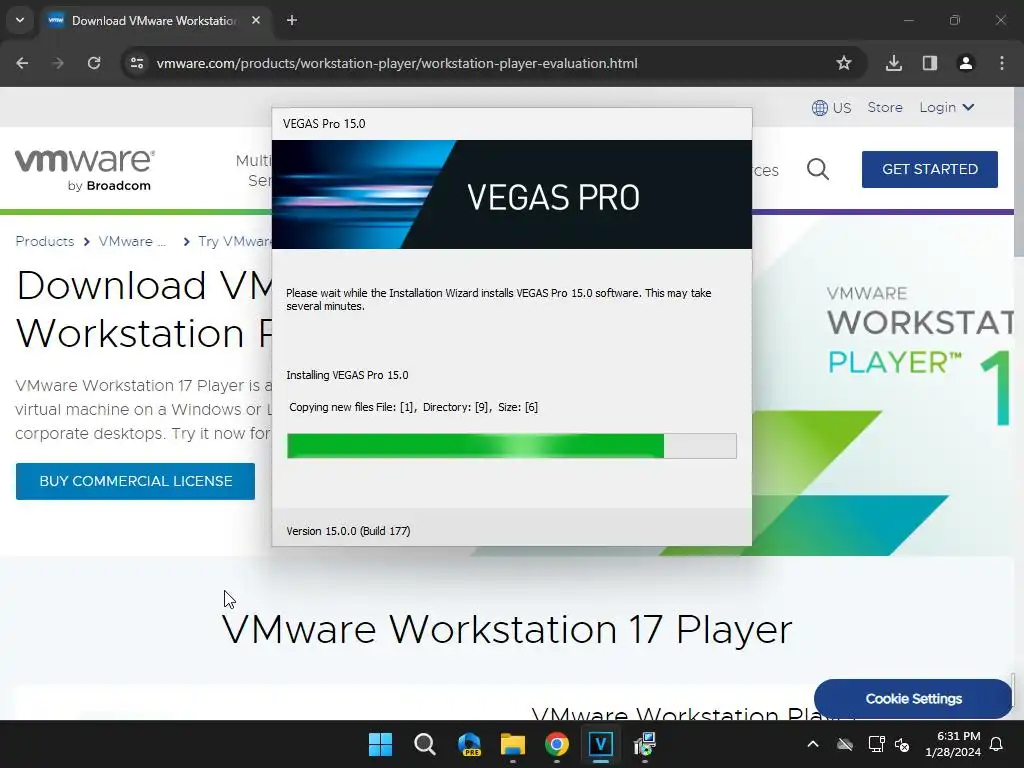Click the GET STARTED button
Viewport: 1024px width, 768px height.
click(x=930, y=169)
